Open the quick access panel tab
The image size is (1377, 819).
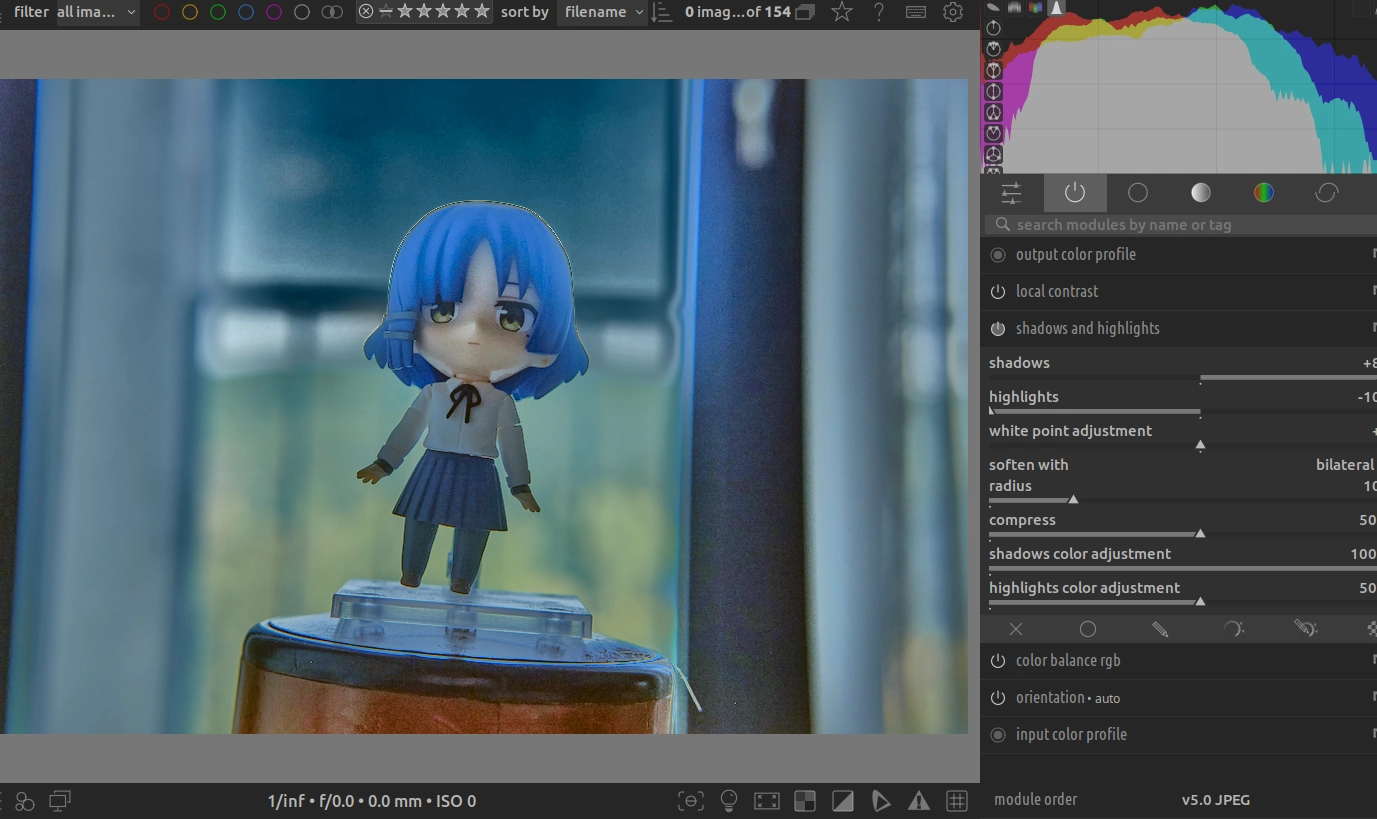click(x=1011, y=193)
